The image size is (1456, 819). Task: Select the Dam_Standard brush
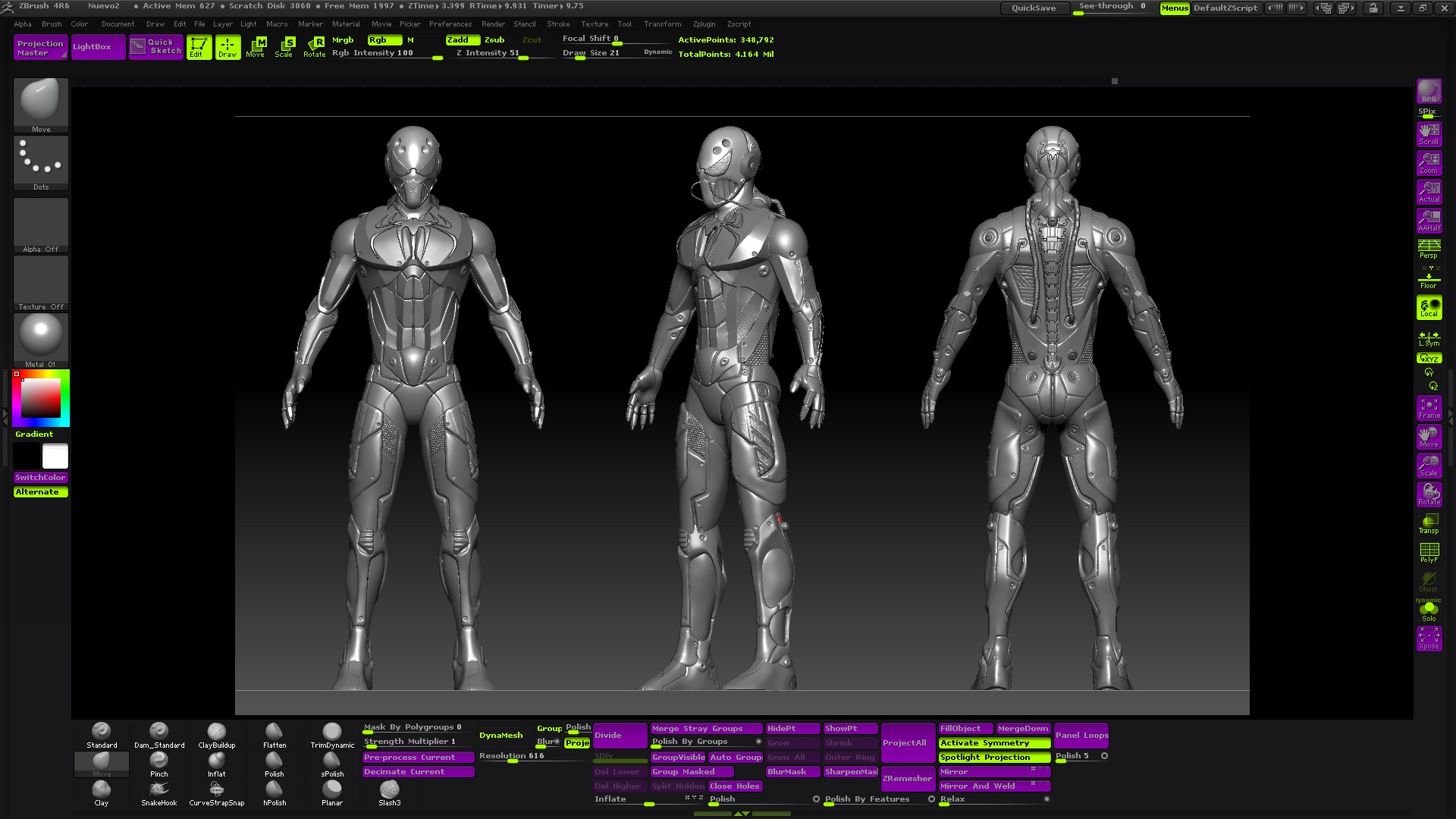tap(159, 735)
